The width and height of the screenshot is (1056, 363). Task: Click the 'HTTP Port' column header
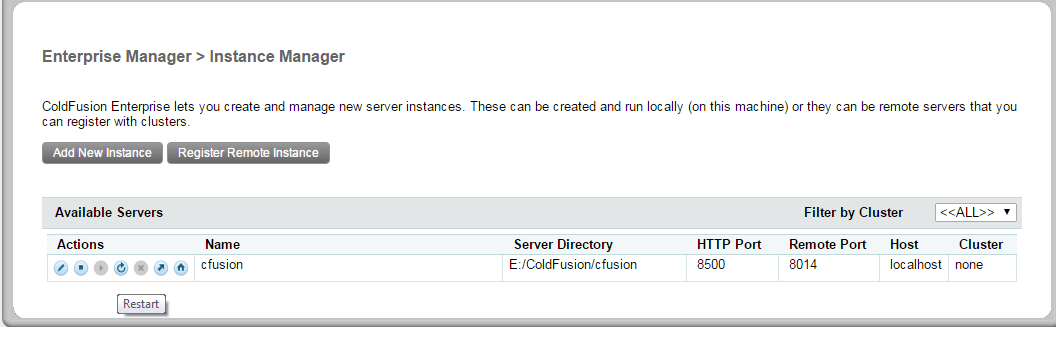[x=729, y=244]
